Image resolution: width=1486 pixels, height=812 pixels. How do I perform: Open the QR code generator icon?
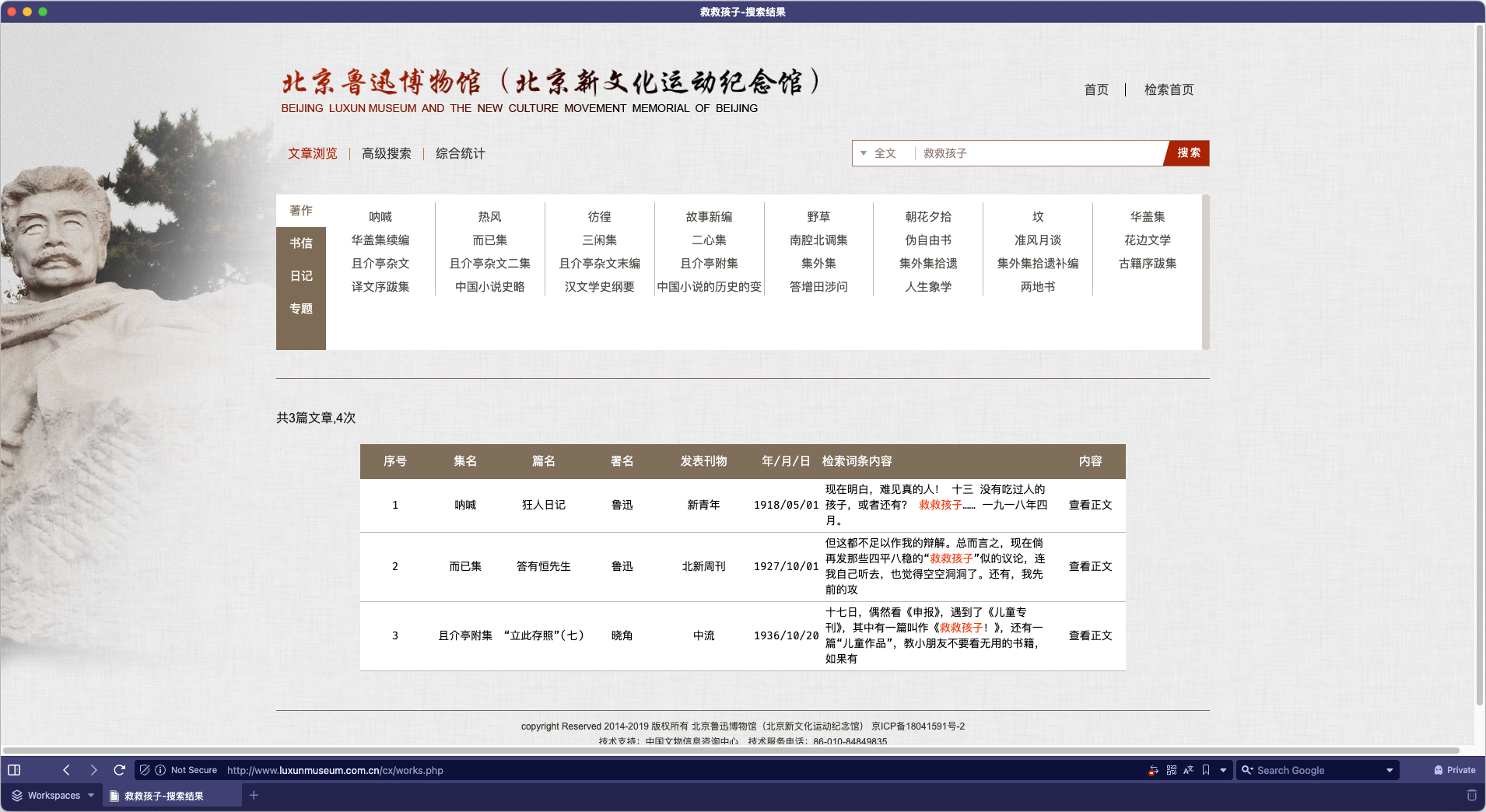tap(1171, 770)
